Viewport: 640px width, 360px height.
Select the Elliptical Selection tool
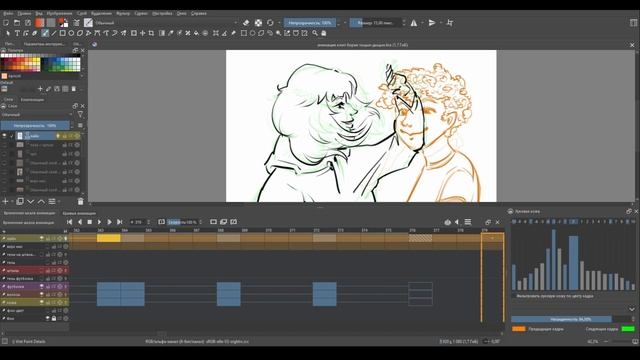click(252, 33)
